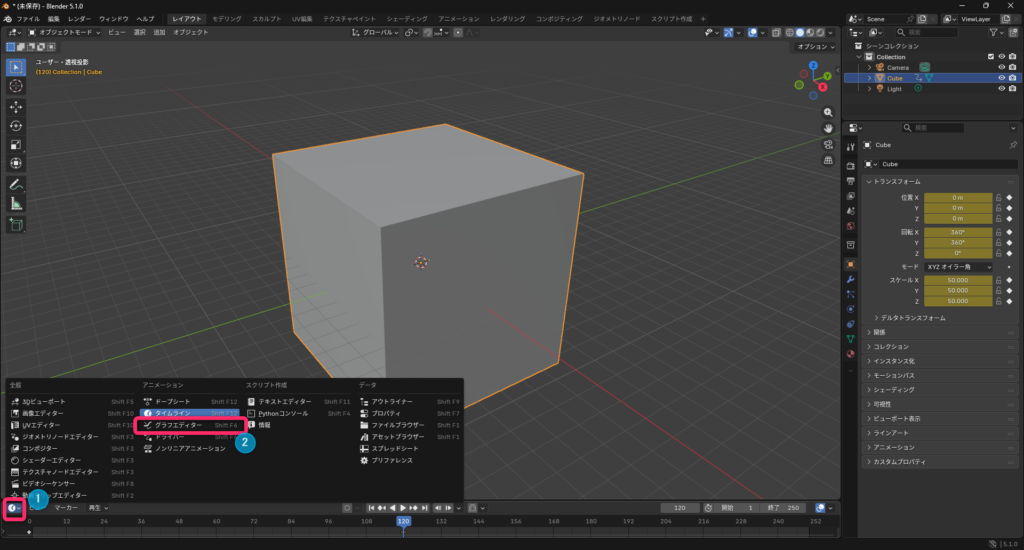The image size is (1024, 550).
Task: Click the current frame 120 playhead marker
Action: click(x=403, y=521)
